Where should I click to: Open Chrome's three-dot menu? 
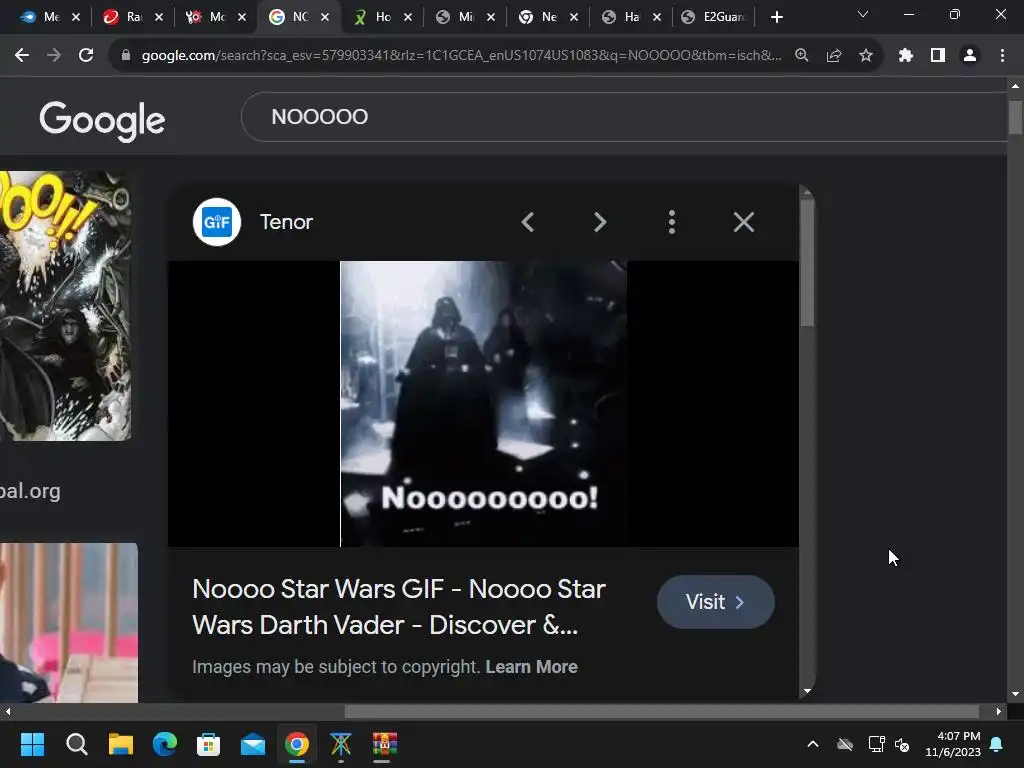1002,56
